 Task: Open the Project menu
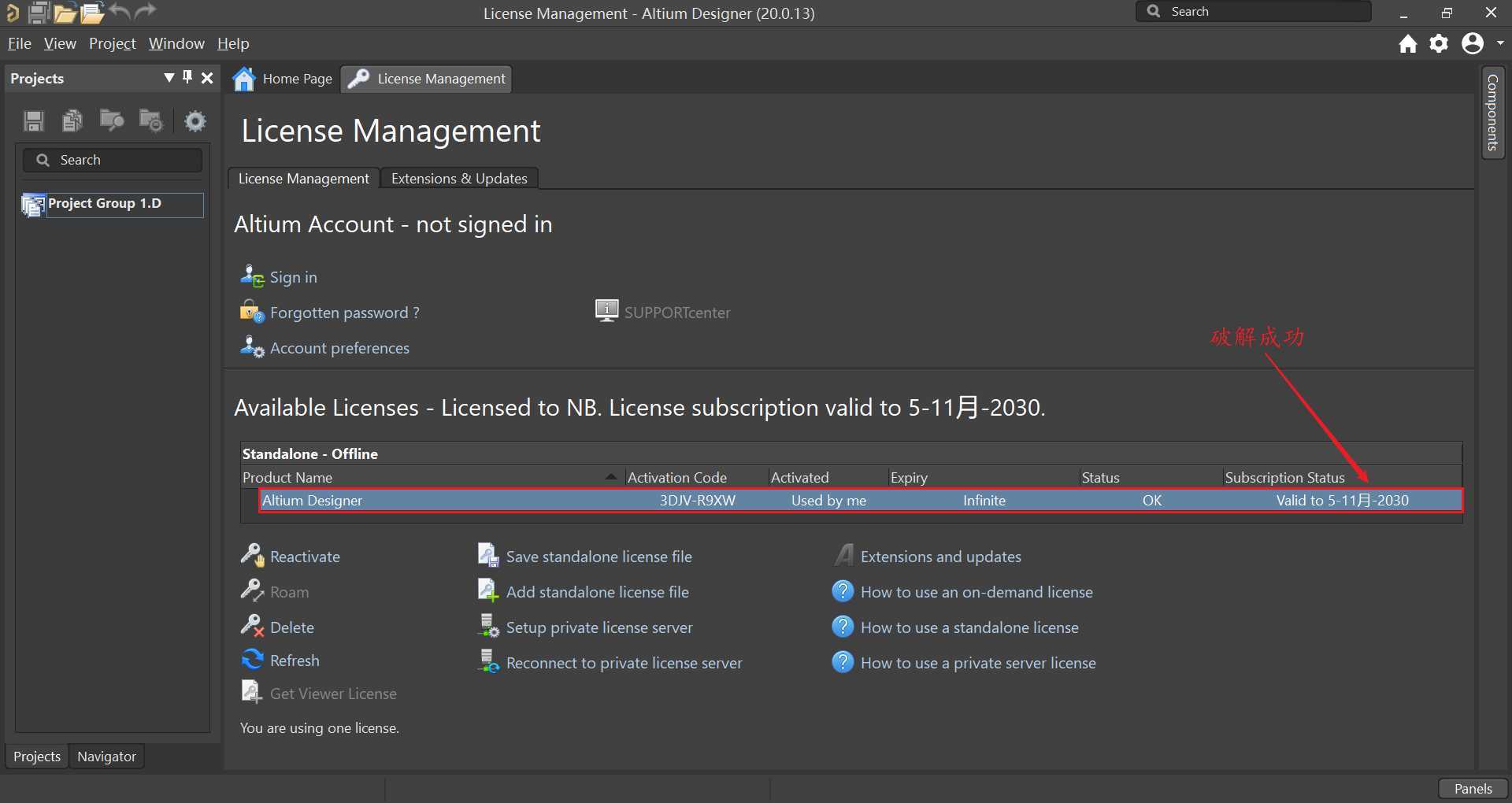coord(113,43)
